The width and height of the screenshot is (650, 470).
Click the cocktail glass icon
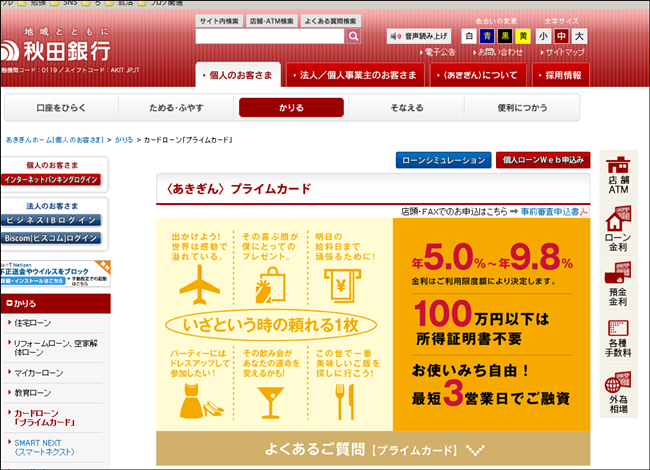click(270, 402)
